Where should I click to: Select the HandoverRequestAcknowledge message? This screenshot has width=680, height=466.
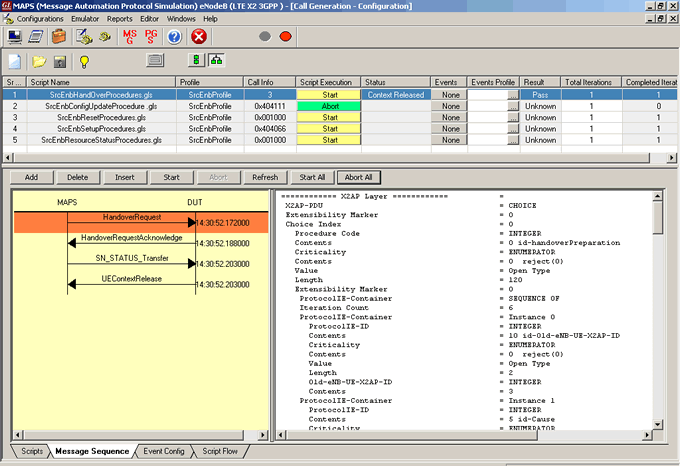(x=131, y=238)
